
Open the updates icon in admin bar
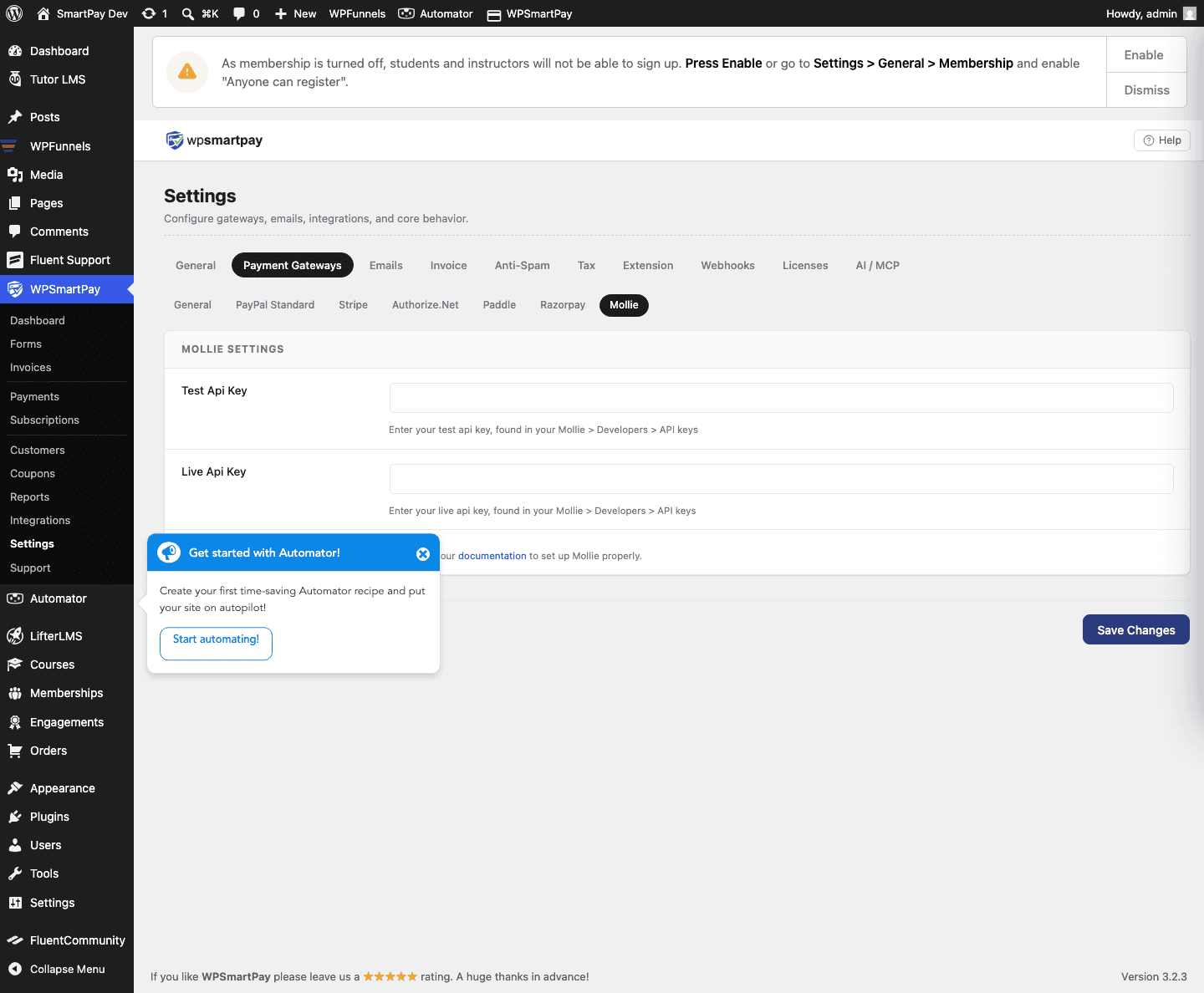point(149,13)
